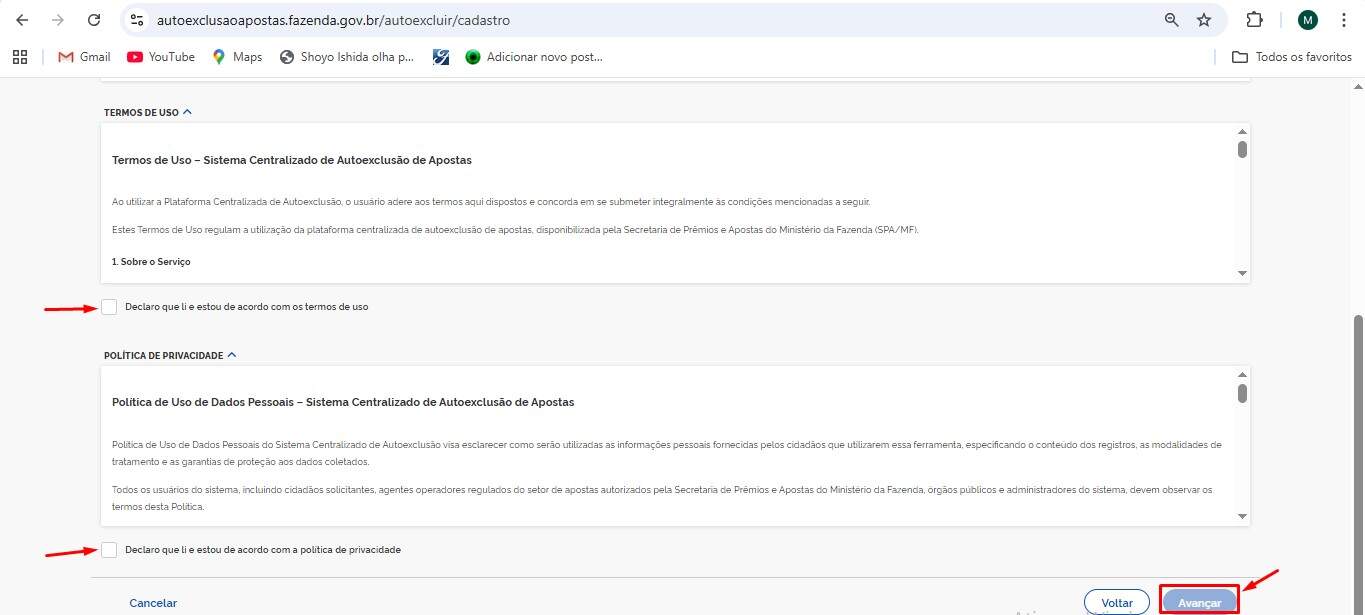
Task: Click the Avançar button
Action: [1199, 601]
